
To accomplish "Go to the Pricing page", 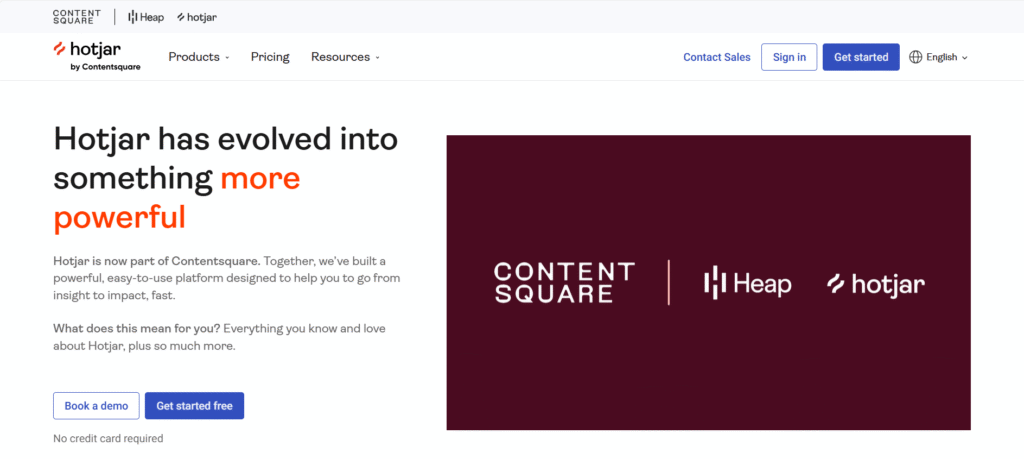I will pos(270,57).
